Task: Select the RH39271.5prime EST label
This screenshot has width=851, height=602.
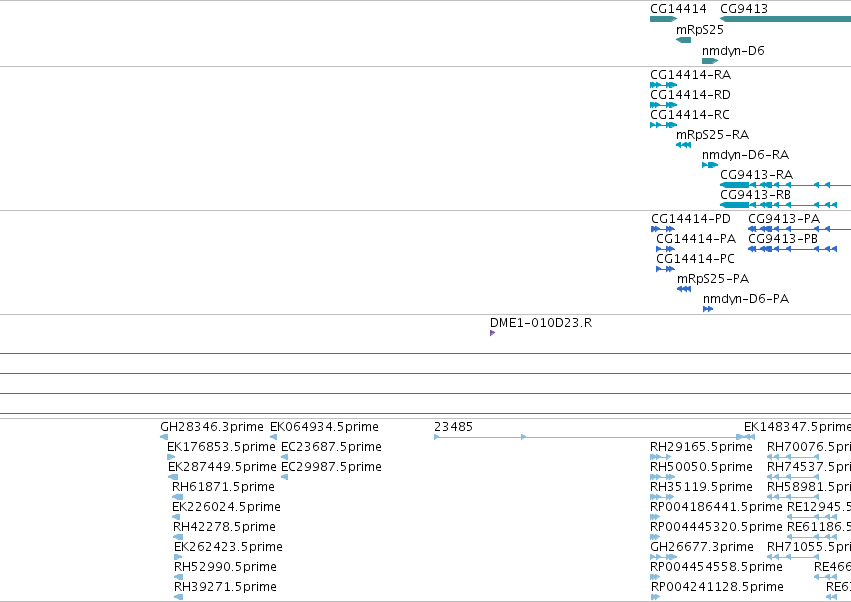Action: (226, 587)
